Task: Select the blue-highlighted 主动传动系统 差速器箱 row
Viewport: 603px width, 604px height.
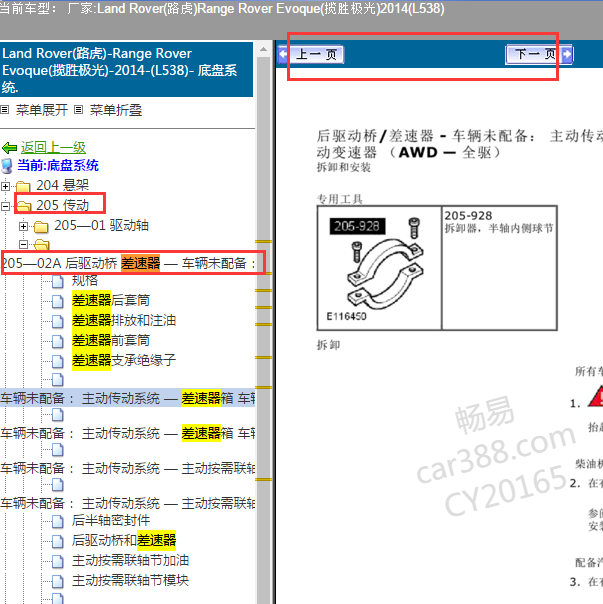Action: coord(128,398)
